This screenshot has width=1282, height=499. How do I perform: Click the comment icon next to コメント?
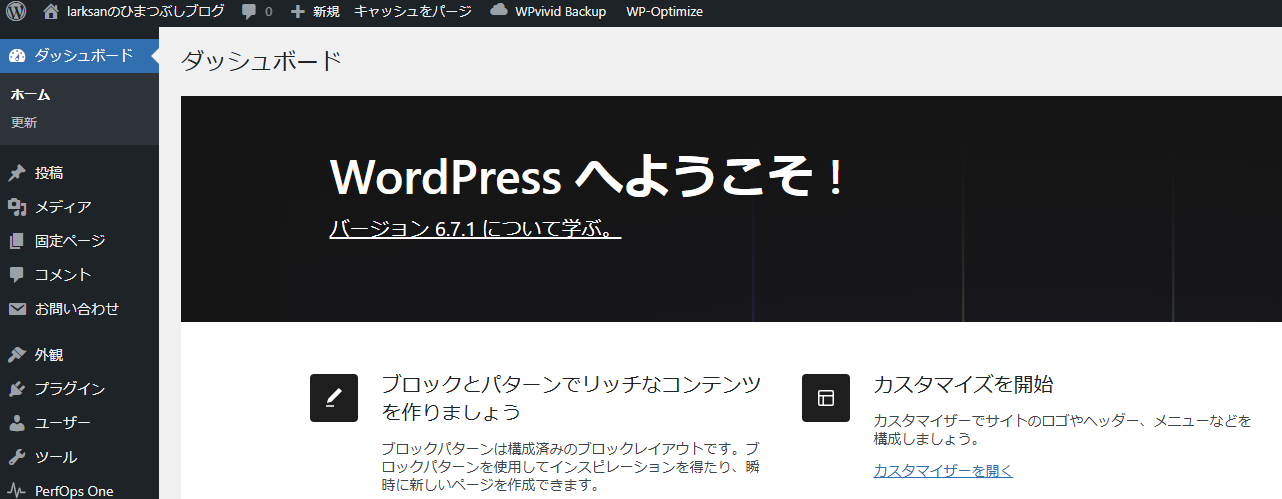point(17,275)
